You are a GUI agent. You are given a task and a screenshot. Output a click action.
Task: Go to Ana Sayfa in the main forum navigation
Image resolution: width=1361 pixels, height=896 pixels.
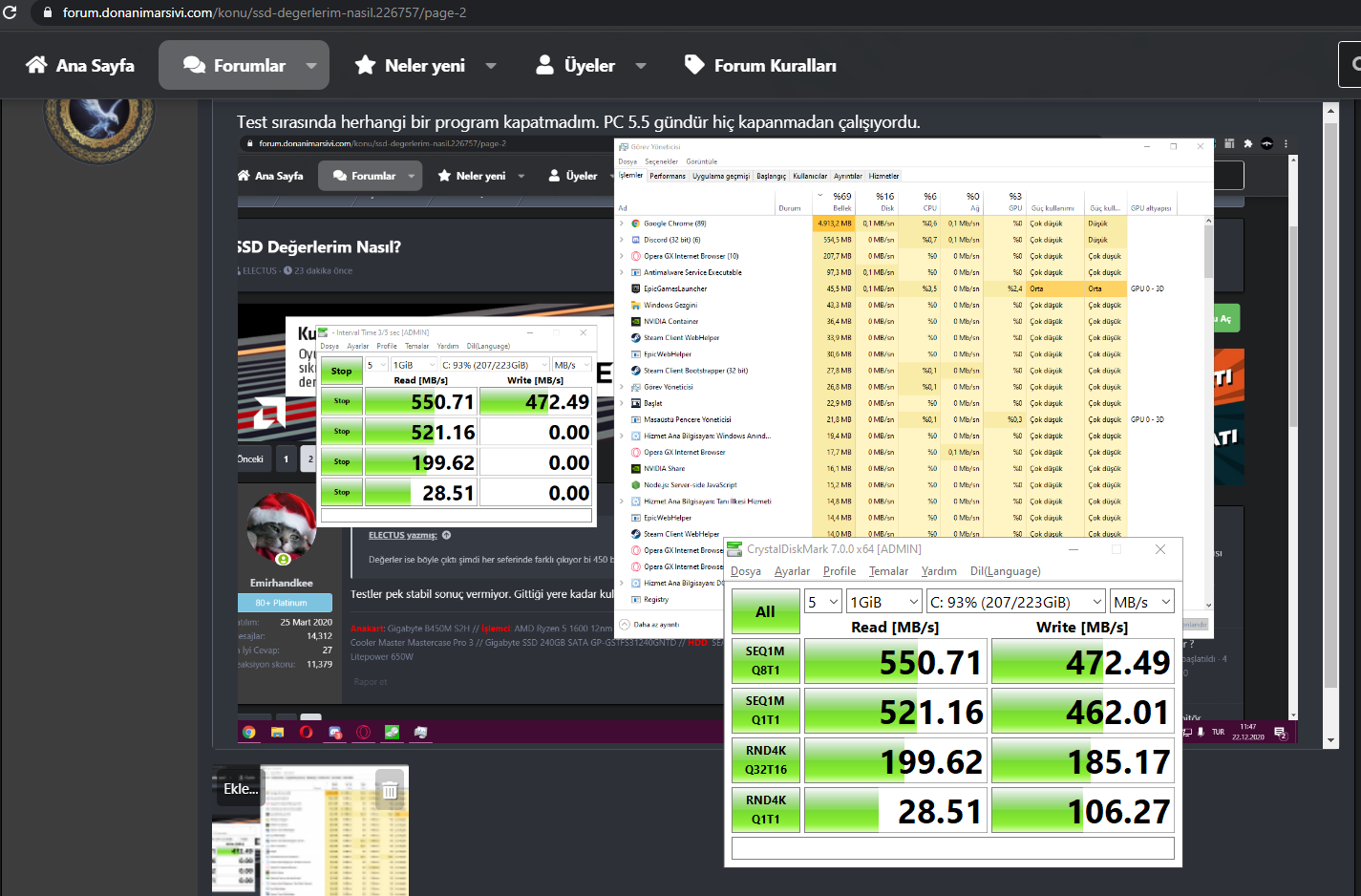[80, 65]
